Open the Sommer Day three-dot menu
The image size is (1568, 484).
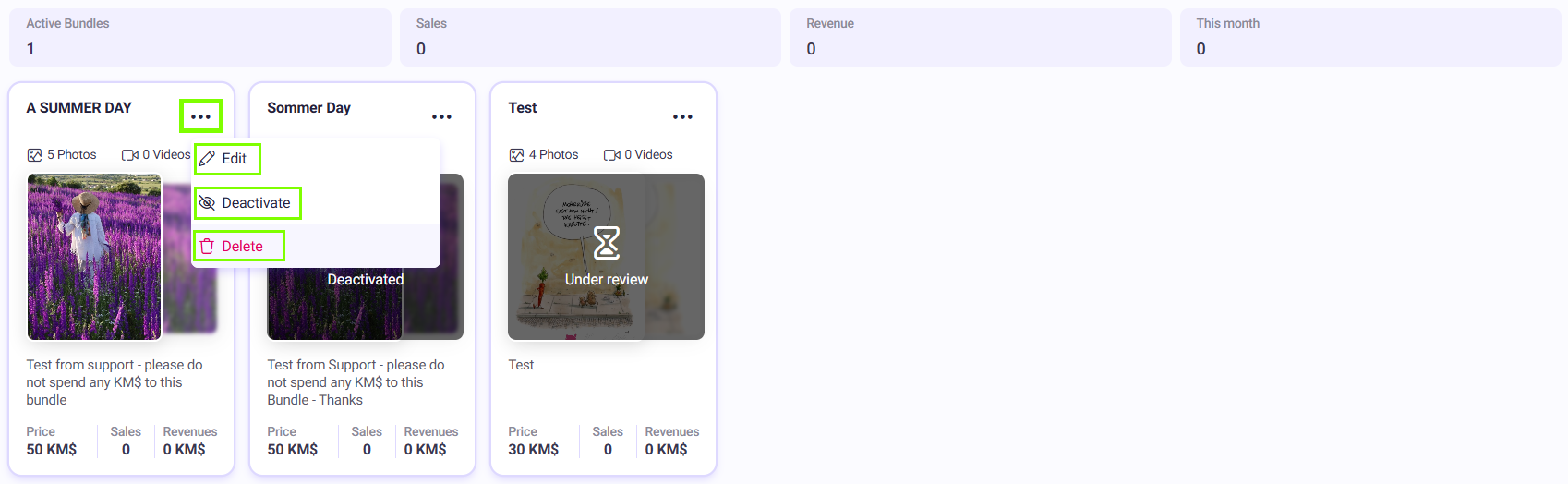[x=441, y=116]
